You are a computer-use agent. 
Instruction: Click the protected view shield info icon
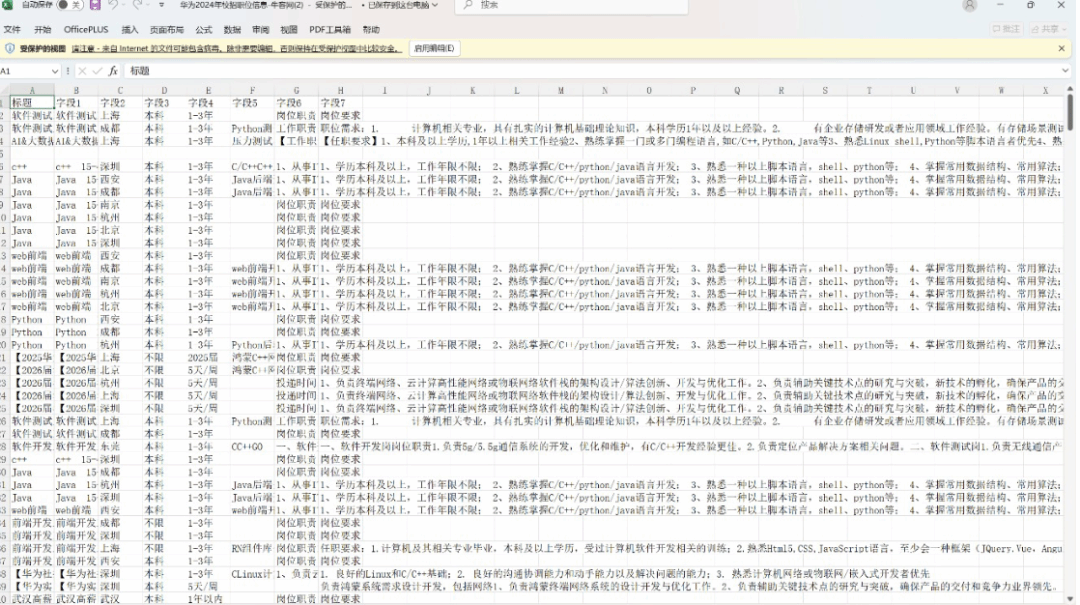(x=10, y=48)
